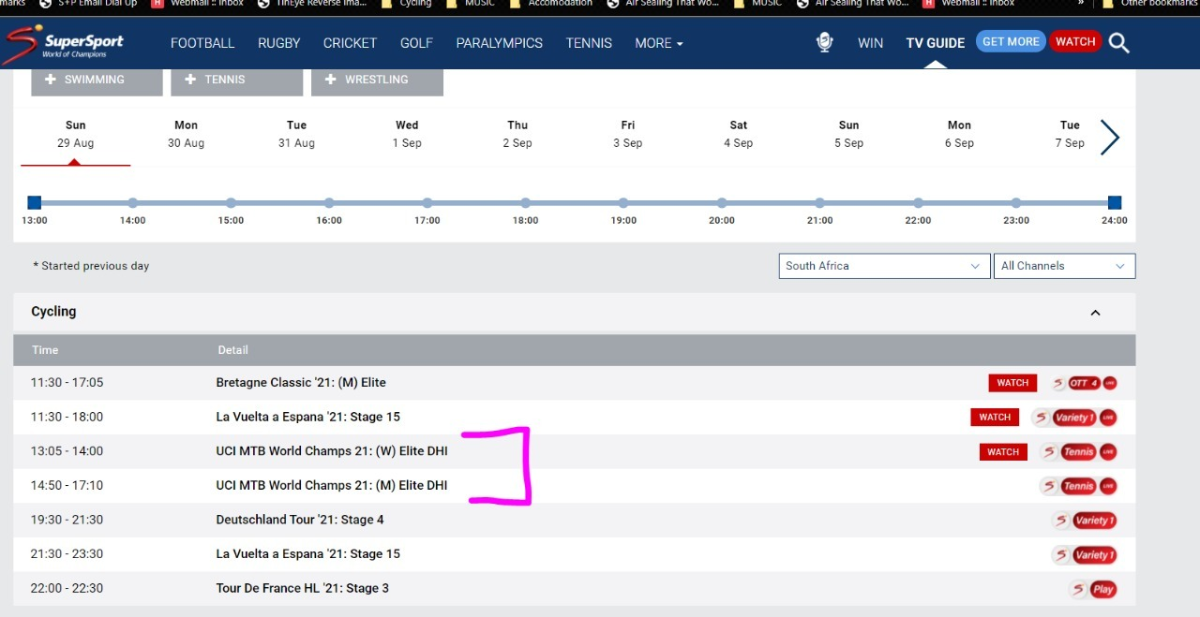Click the Play channel badge for Tour De France

[1103, 589]
